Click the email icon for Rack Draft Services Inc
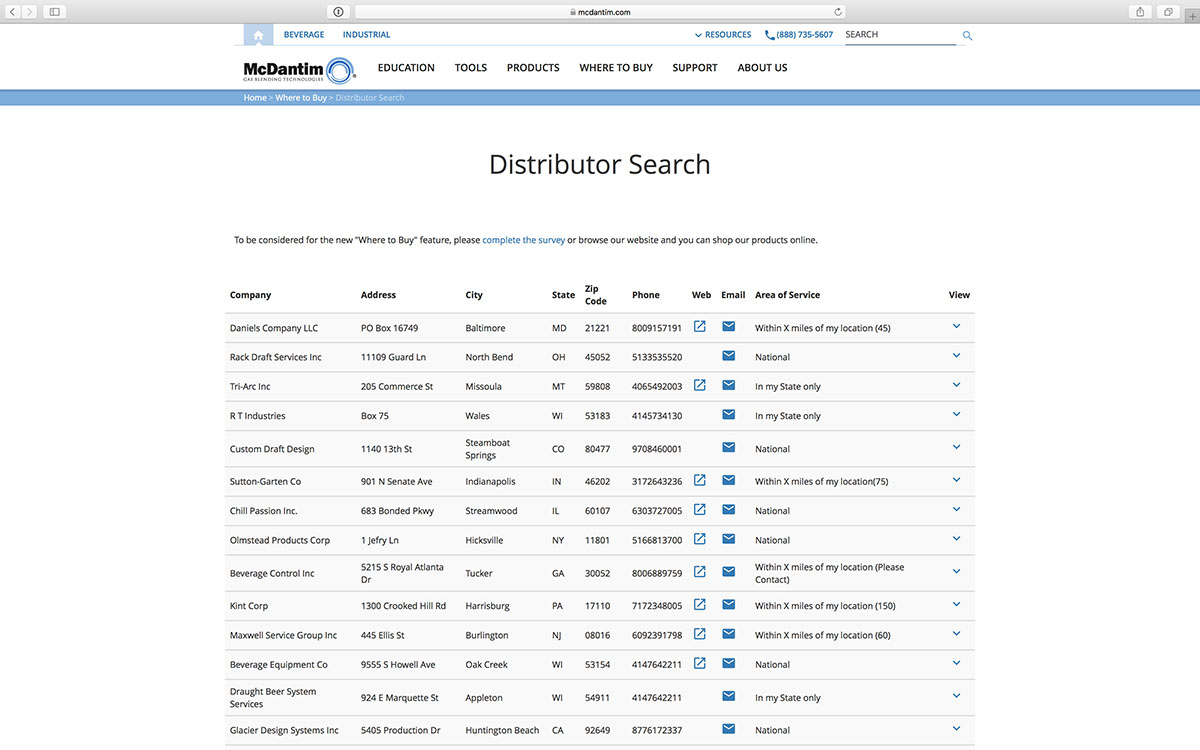 [x=729, y=356]
